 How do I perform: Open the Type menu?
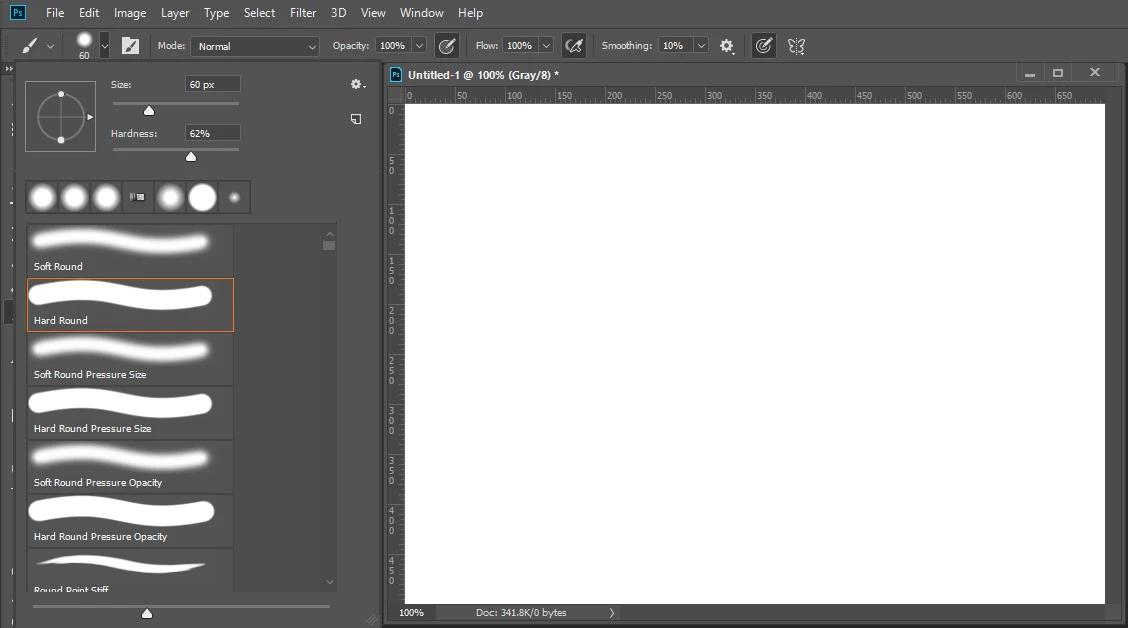tap(216, 13)
